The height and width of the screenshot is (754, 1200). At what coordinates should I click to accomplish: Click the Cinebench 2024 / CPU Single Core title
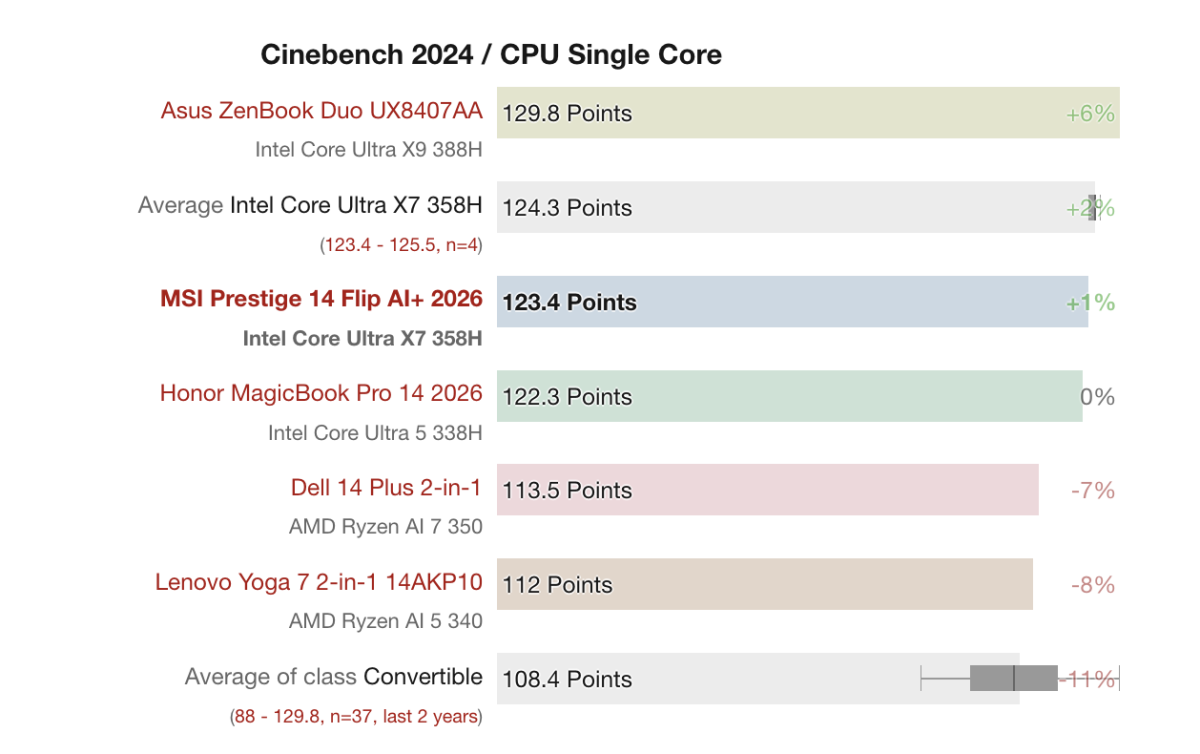pos(491,54)
